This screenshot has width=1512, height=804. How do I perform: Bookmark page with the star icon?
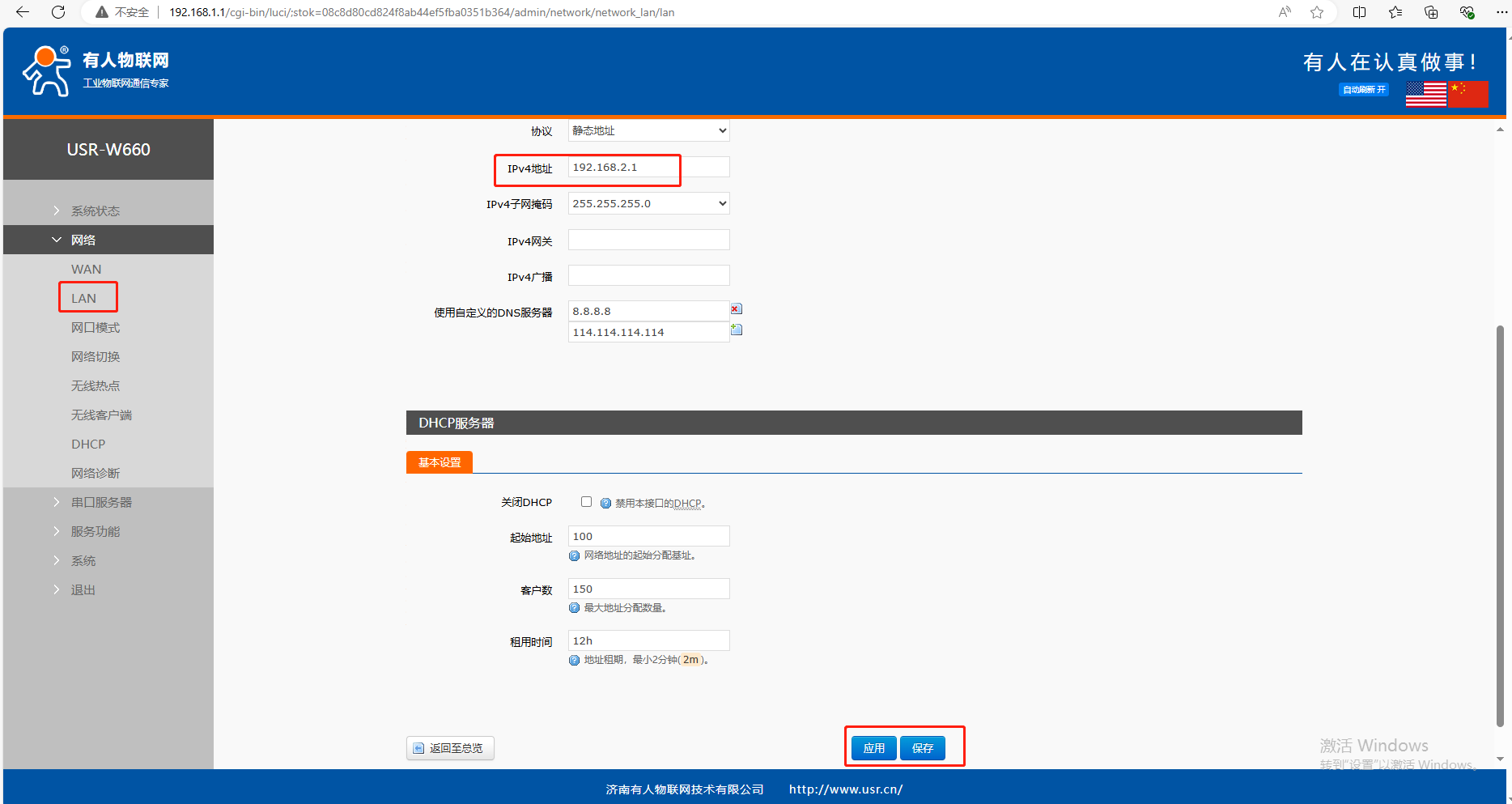pyautogui.click(x=1317, y=12)
